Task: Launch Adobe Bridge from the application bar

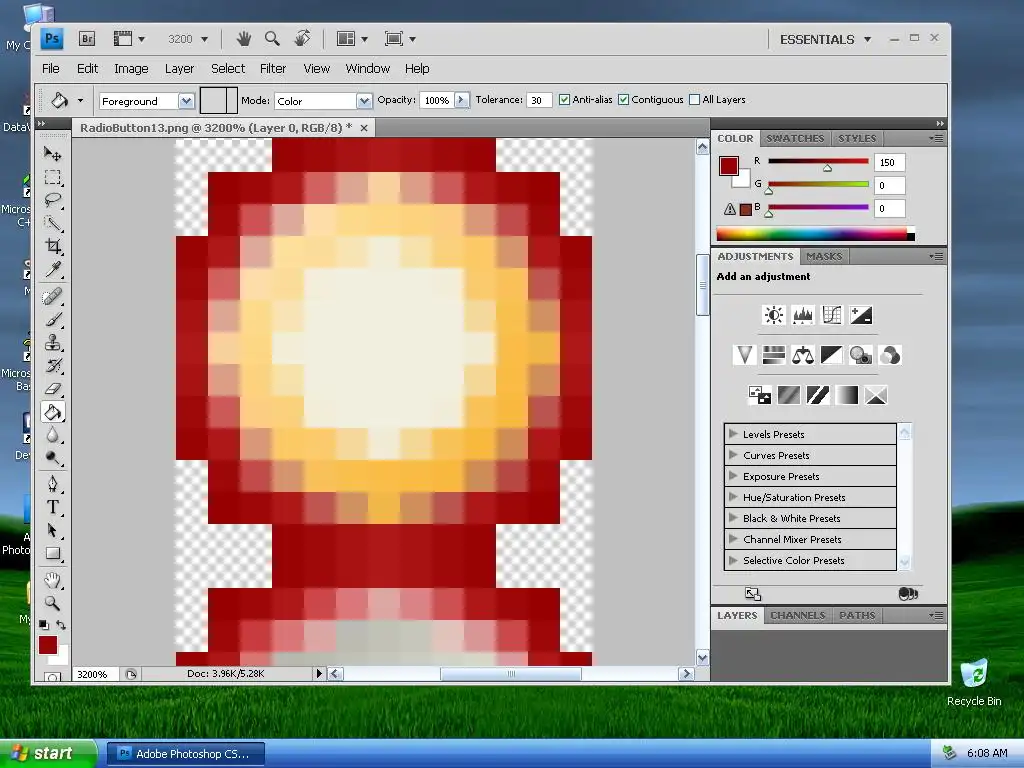Action: [87, 39]
